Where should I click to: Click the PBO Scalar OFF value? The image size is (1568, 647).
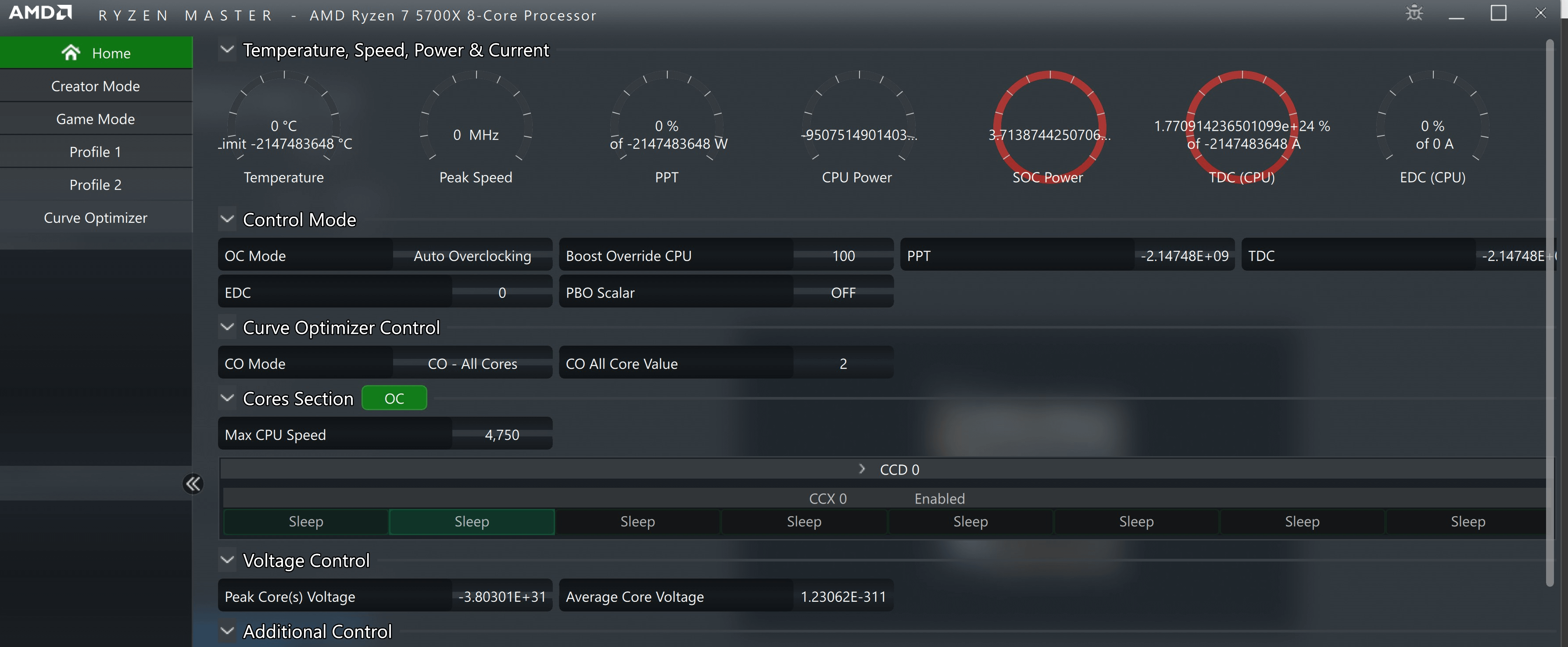(x=843, y=292)
